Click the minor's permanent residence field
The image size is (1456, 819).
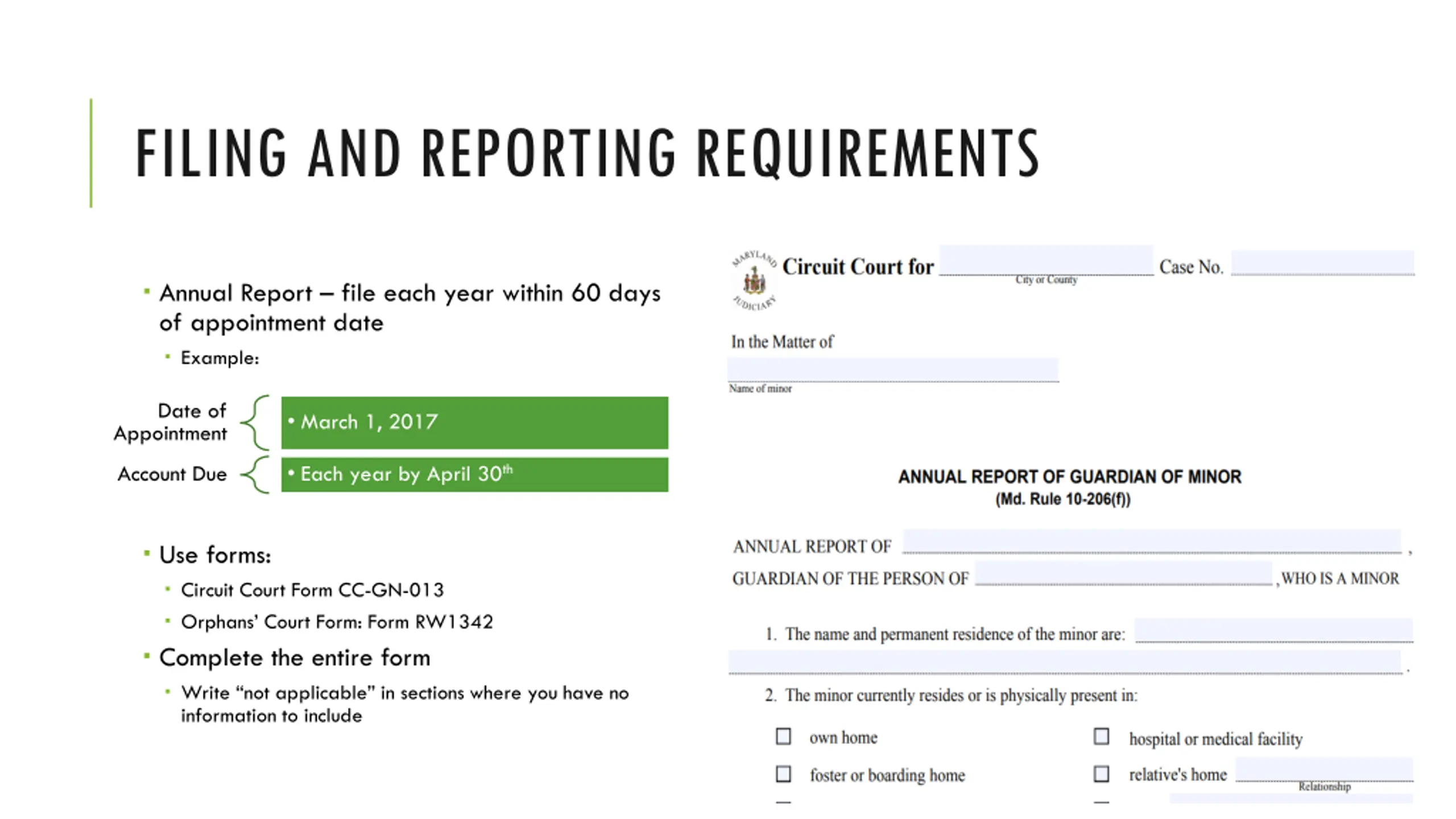pos(1274,630)
